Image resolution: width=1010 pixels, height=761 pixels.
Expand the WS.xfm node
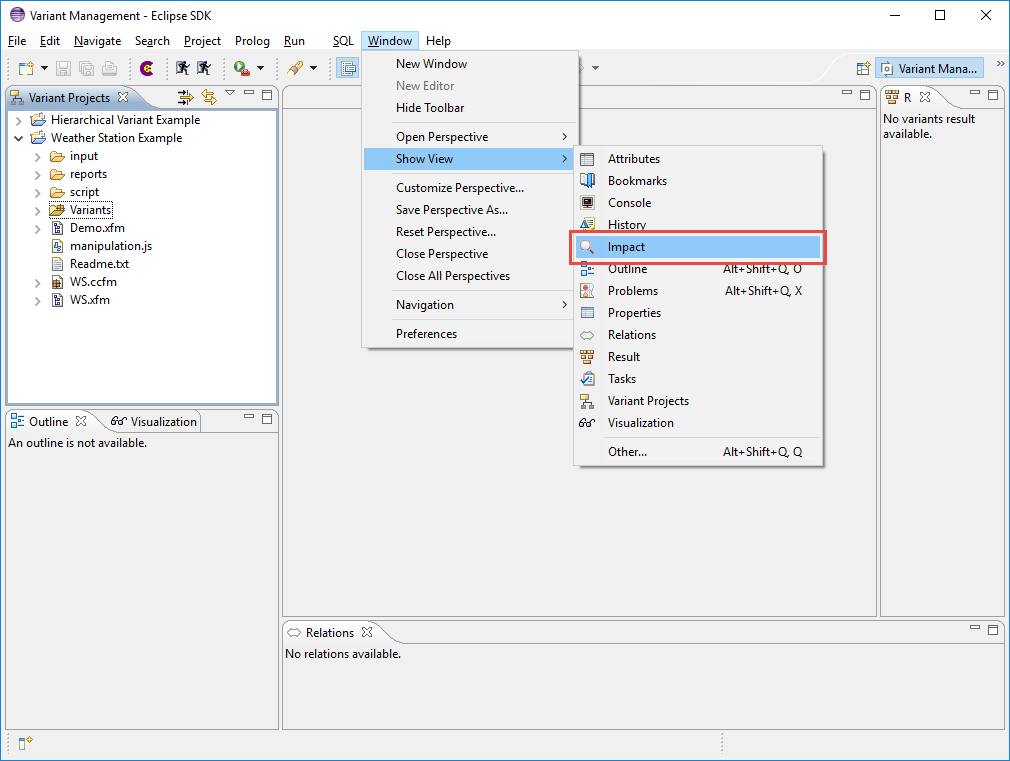(37, 300)
